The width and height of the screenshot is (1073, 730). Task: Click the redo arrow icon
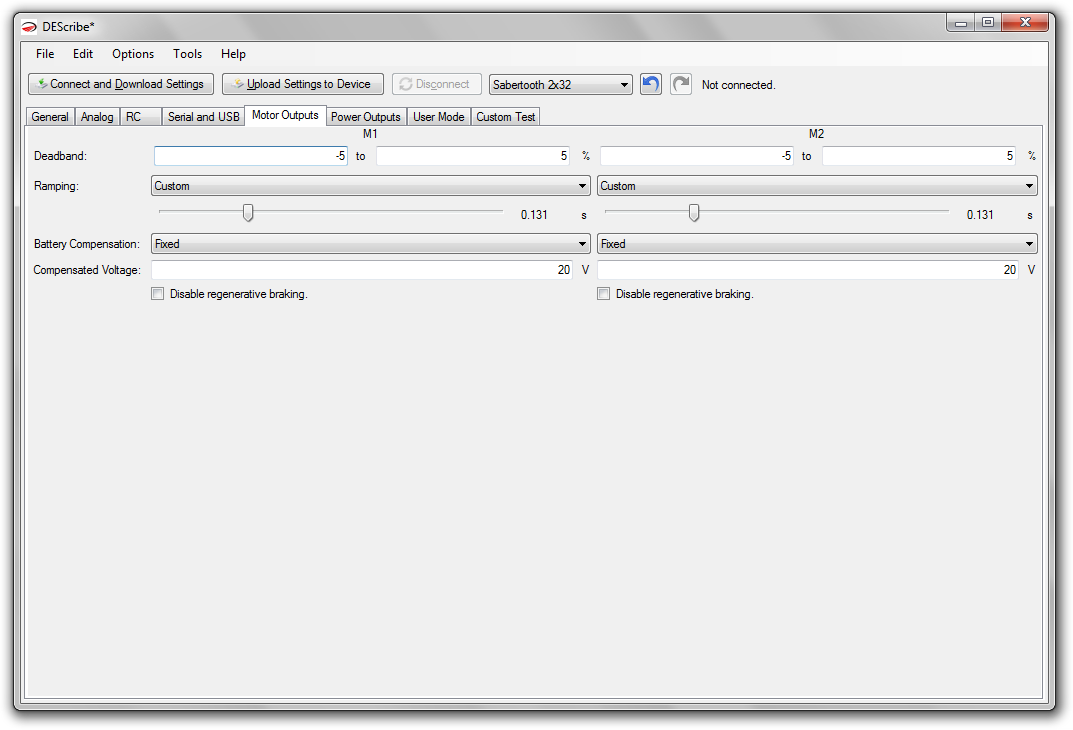pos(681,85)
